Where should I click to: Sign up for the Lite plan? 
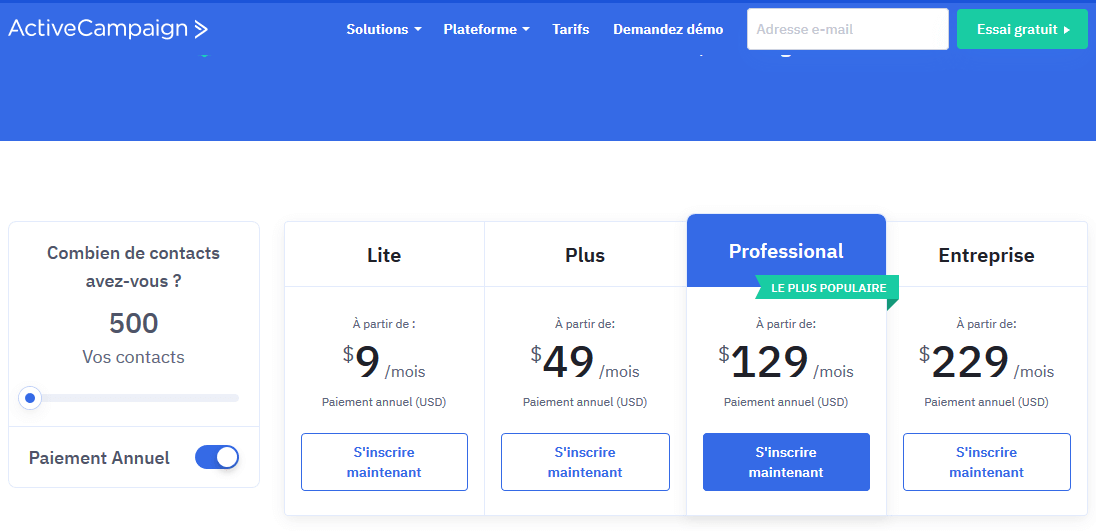click(384, 462)
